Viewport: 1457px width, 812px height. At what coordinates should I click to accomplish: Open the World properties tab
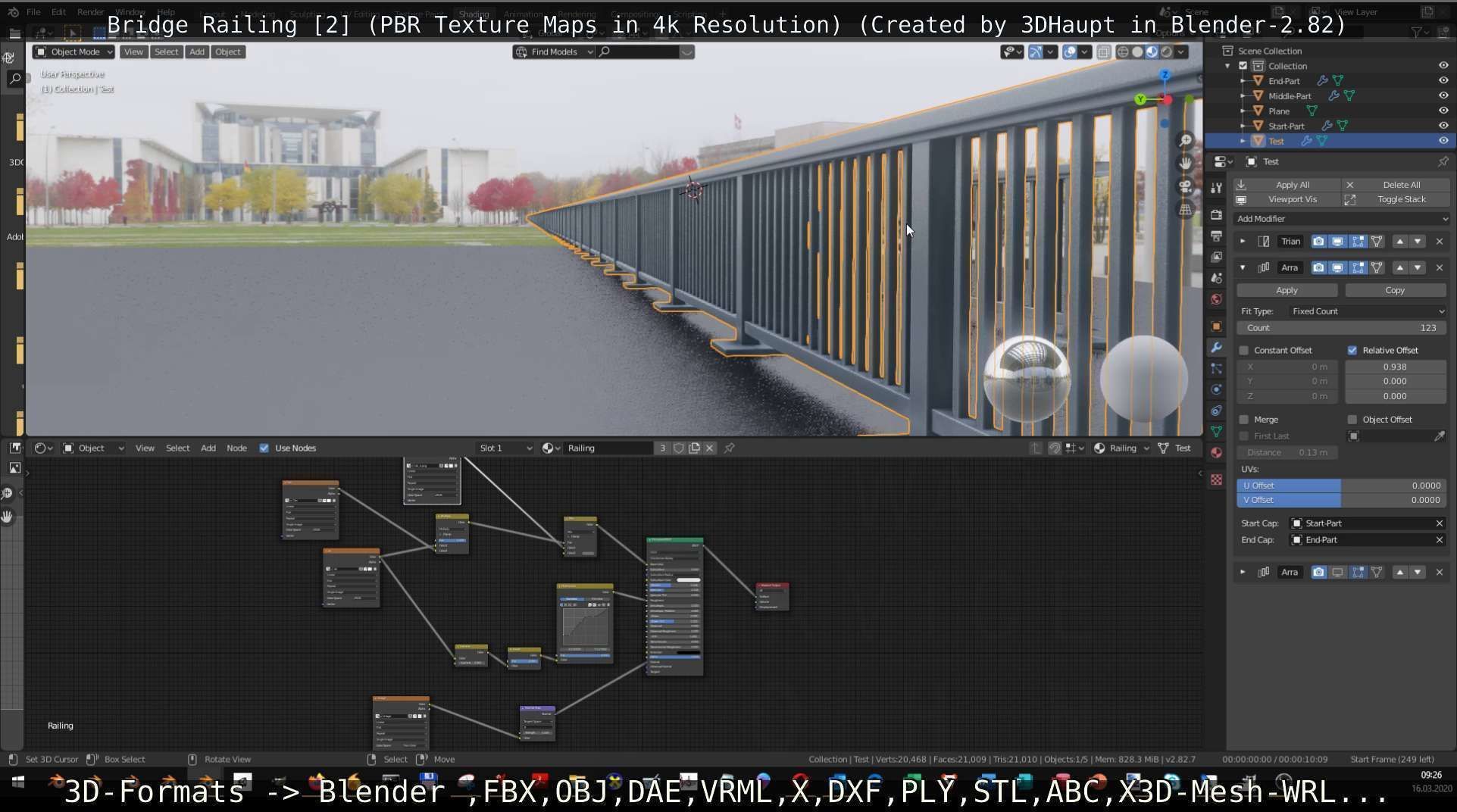point(1216,299)
